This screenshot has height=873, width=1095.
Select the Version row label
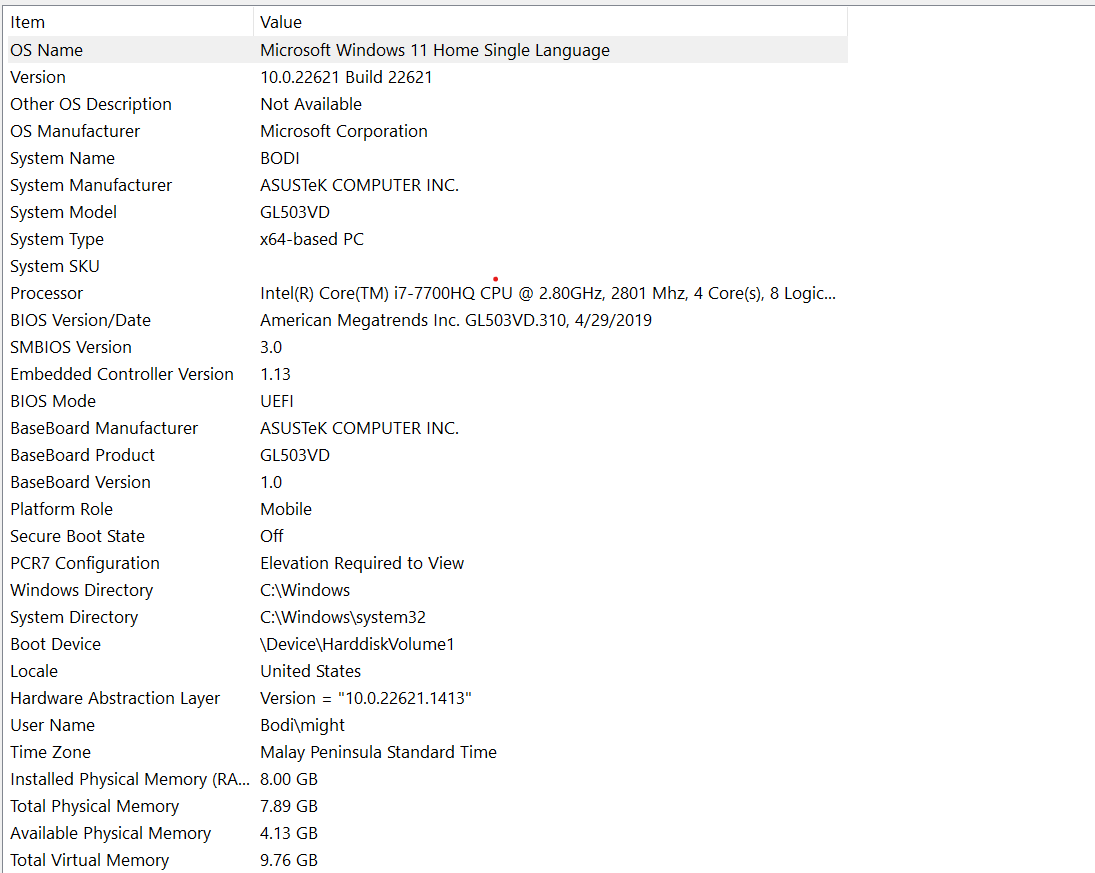coord(38,78)
